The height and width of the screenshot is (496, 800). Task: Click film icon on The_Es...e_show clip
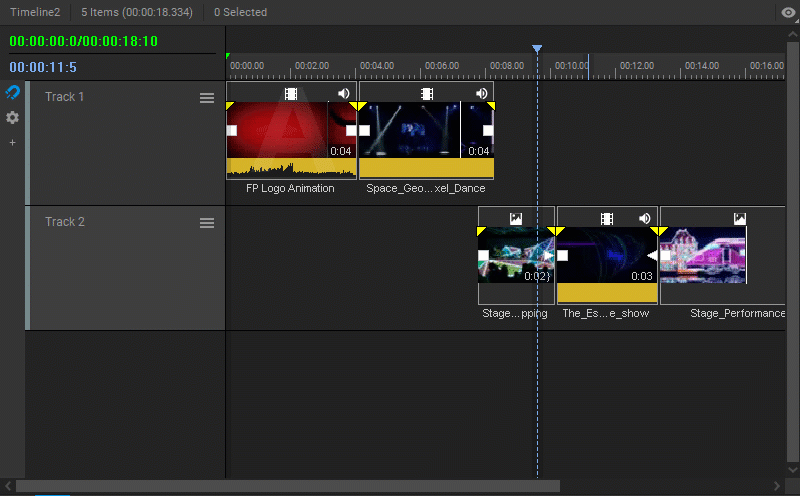pos(607,219)
